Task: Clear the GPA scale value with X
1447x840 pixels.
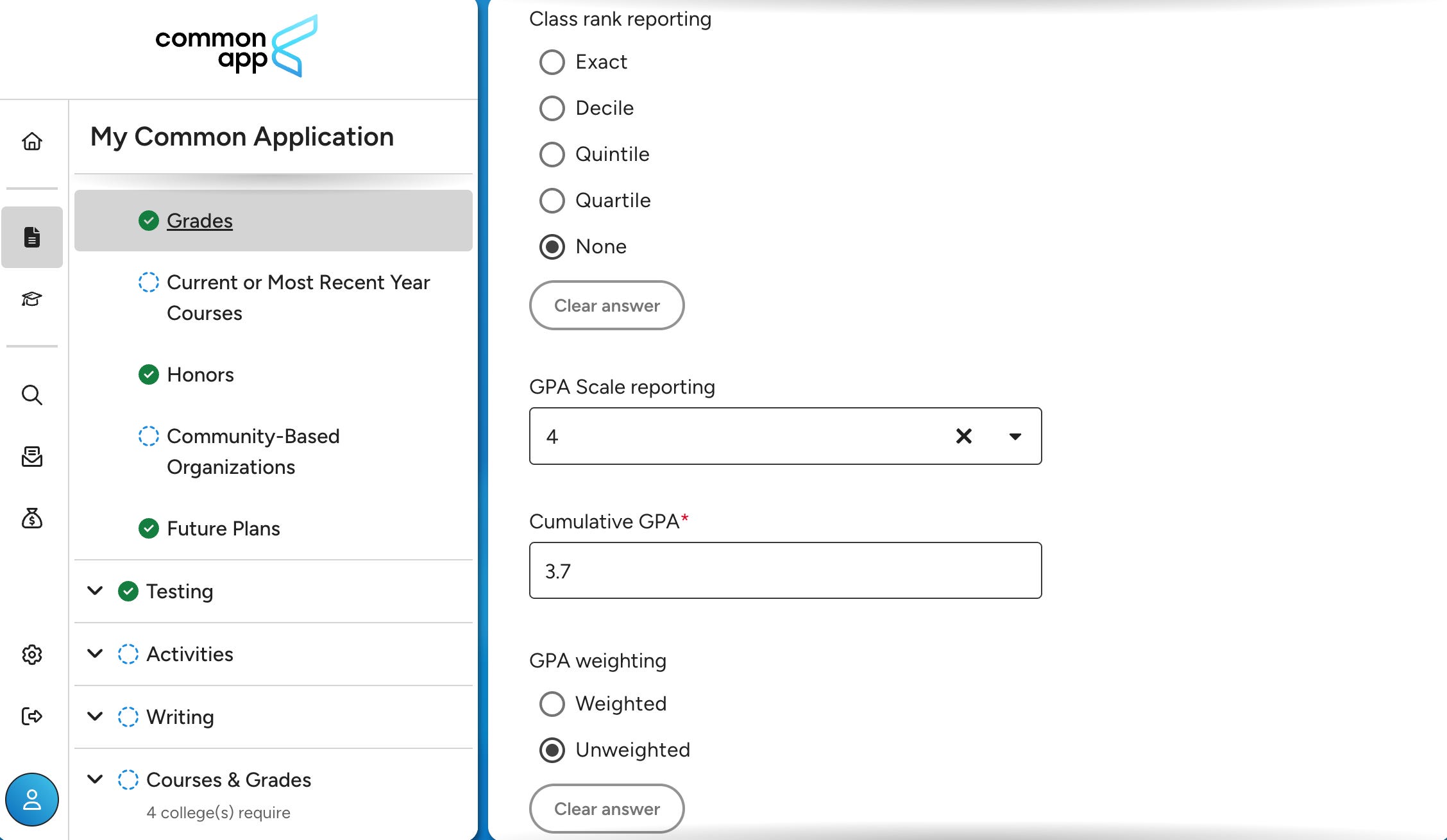Action: (x=963, y=437)
